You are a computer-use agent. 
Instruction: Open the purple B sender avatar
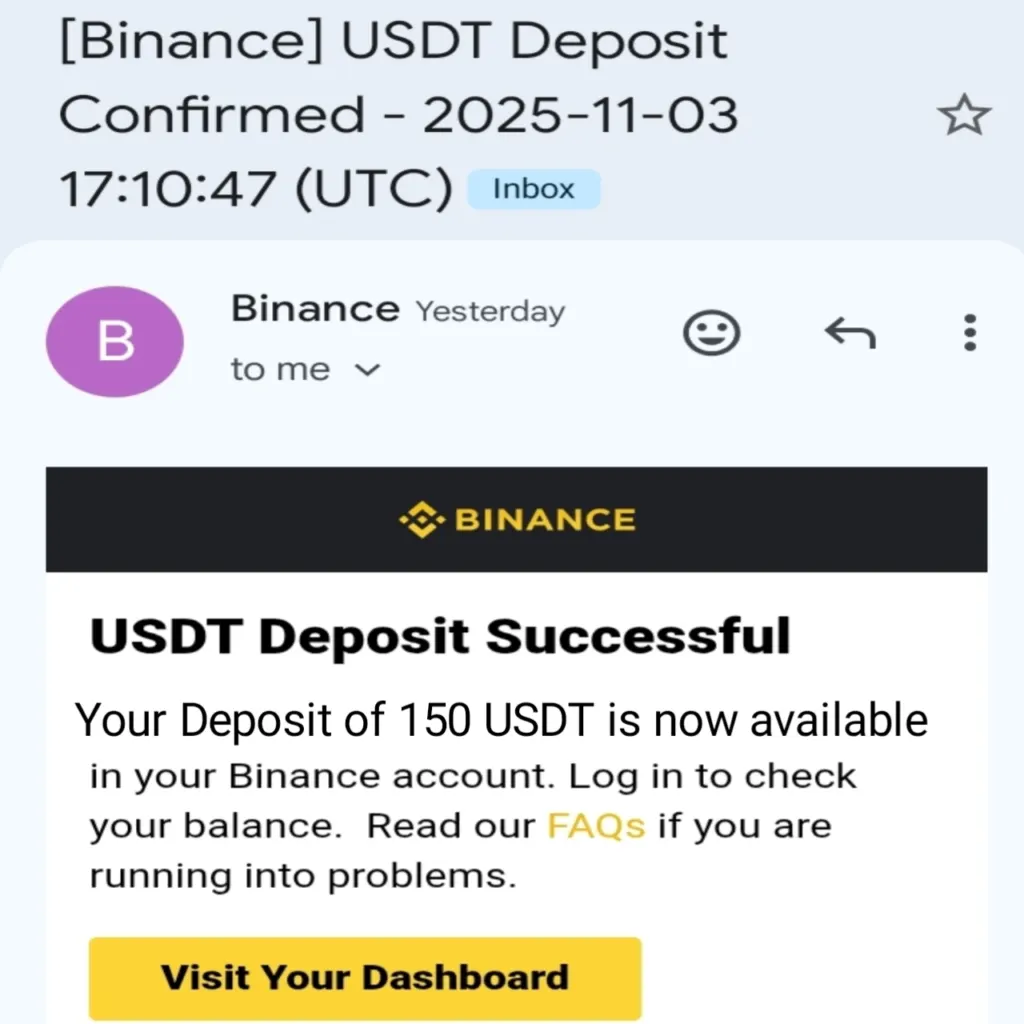pyautogui.click(x=115, y=341)
